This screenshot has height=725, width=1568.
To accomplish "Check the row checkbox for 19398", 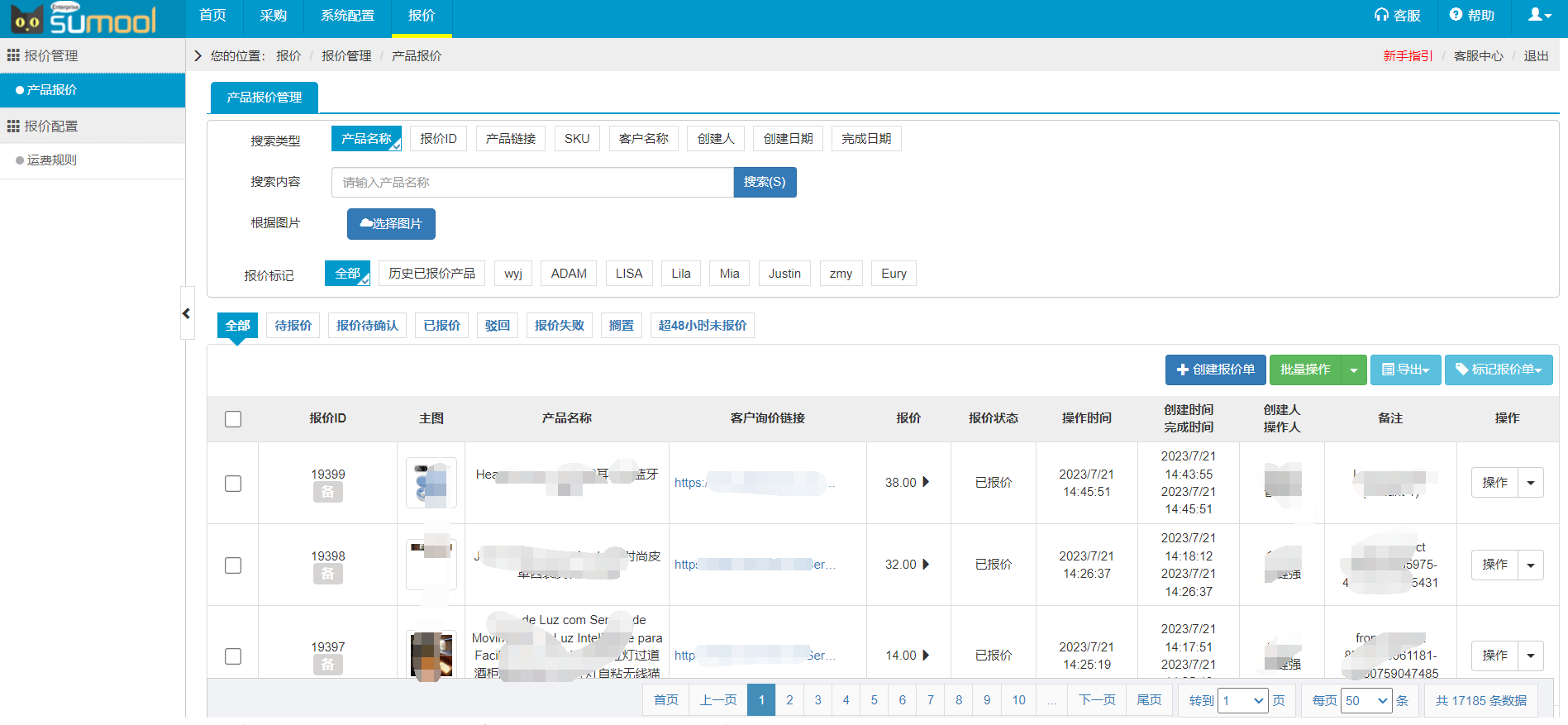I will [x=233, y=565].
